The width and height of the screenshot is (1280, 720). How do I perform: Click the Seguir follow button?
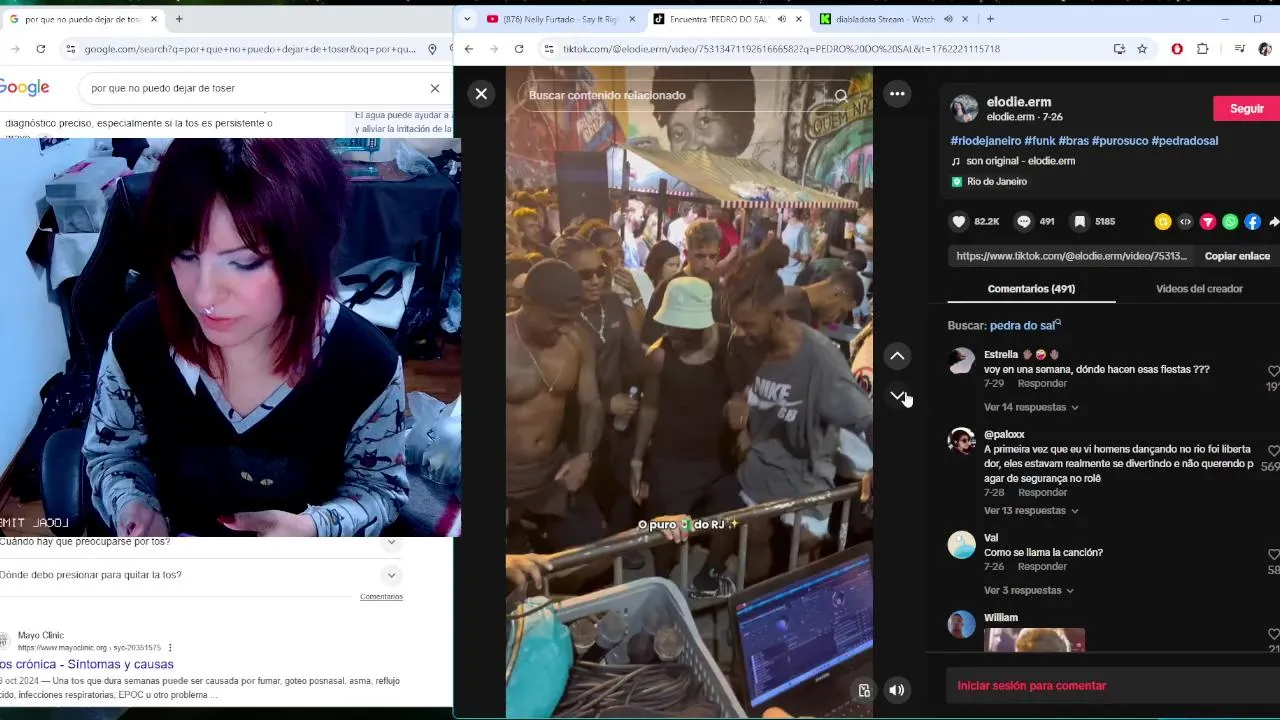[x=1246, y=108]
